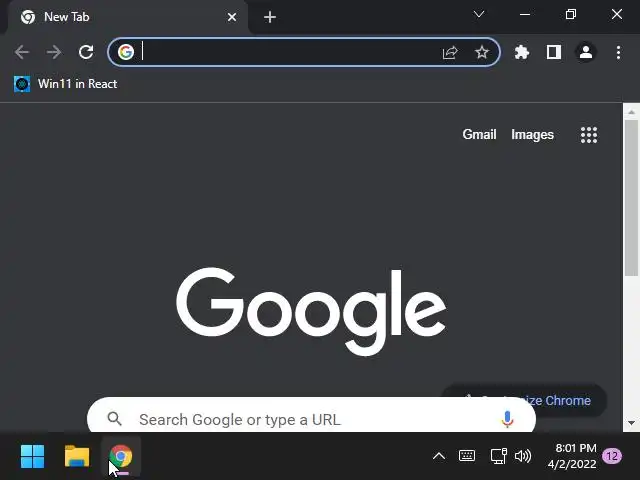This screenshot has width=640, height=480.
Task: Toggle the side panel icon
Action: [x=554, y=52]
